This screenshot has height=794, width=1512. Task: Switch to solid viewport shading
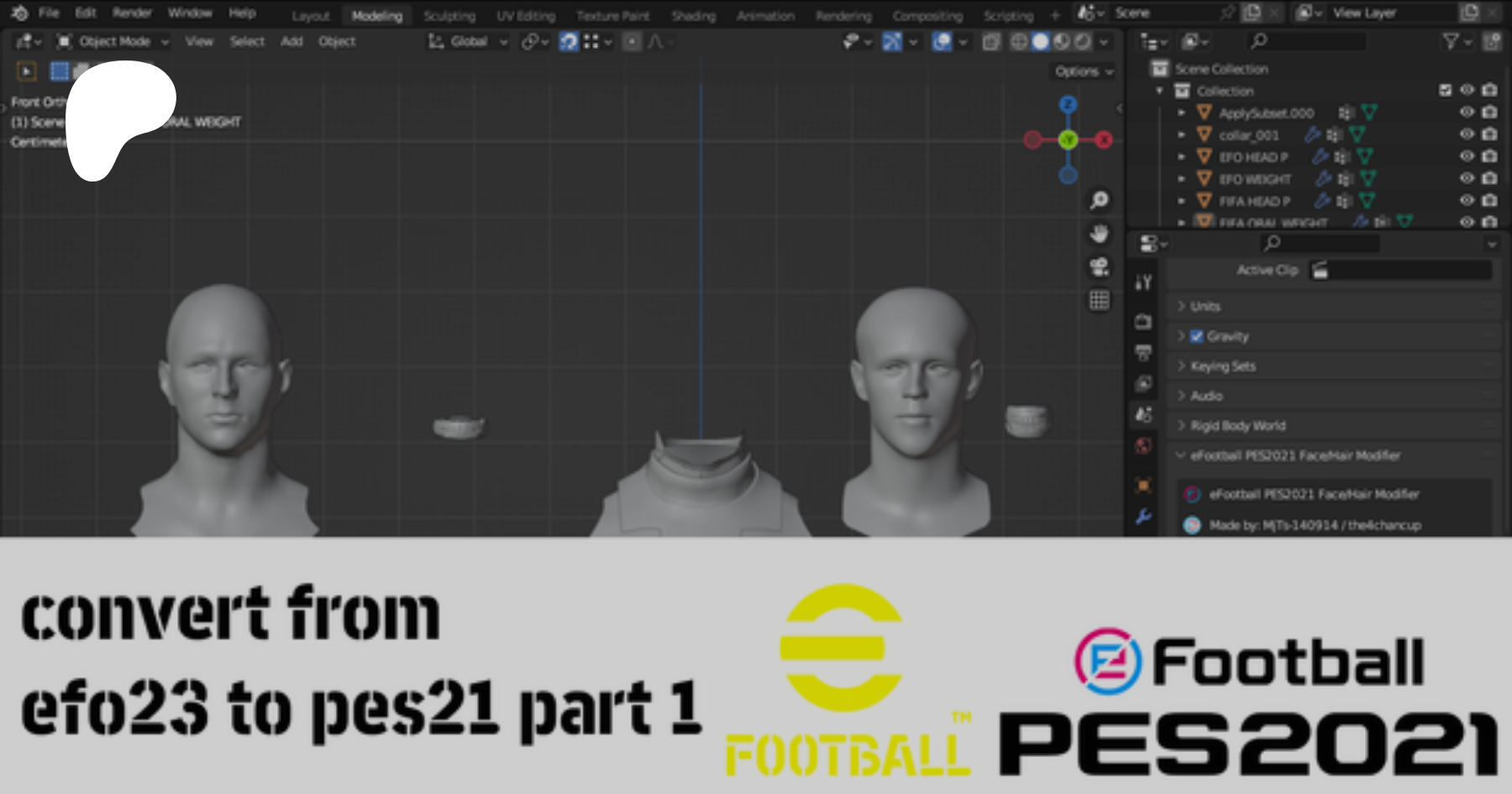pyautogui.click(x=1040, y=41)
